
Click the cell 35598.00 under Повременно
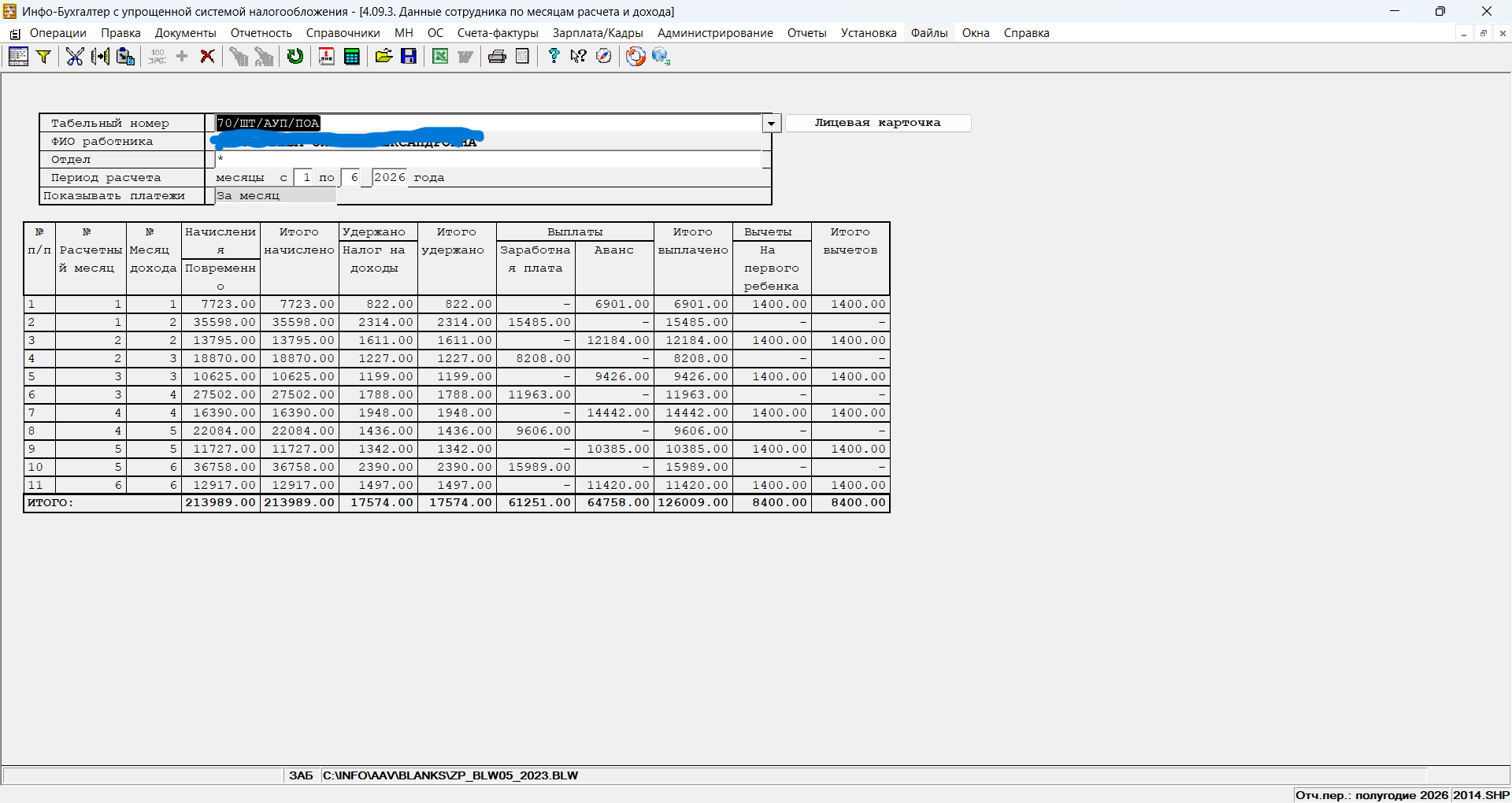coord(220,322)
